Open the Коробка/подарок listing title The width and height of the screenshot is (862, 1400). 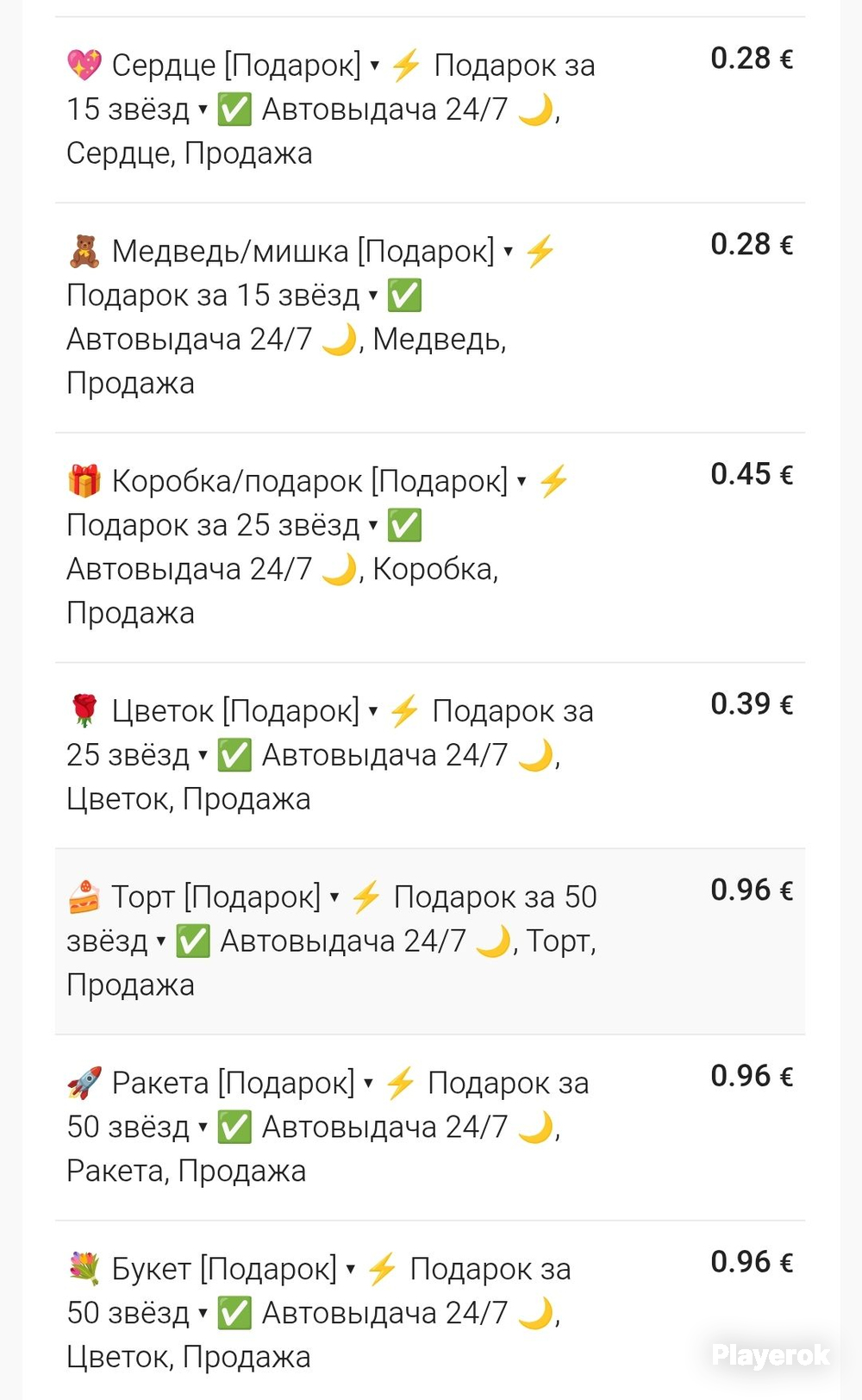tap(309, 481)
